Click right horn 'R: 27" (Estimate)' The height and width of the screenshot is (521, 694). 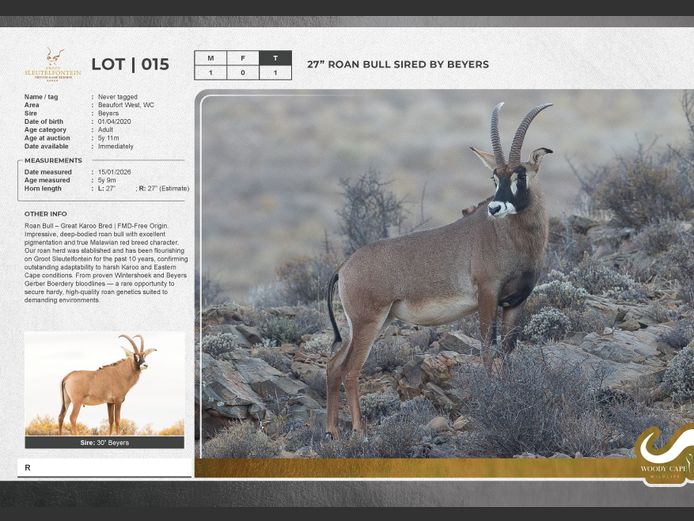pos(164,188)
